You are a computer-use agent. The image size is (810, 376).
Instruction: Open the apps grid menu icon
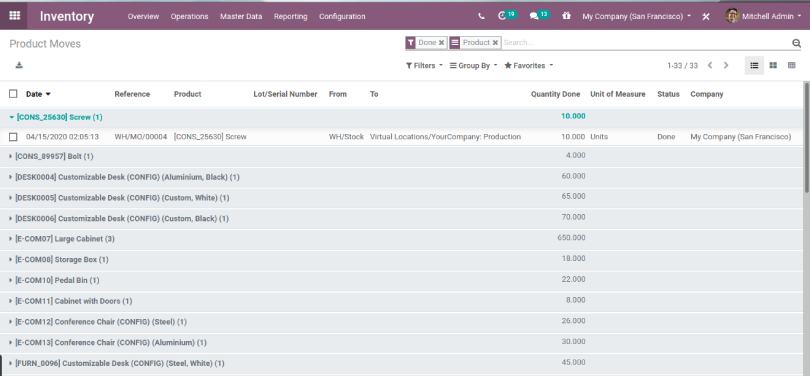point(14,15)
